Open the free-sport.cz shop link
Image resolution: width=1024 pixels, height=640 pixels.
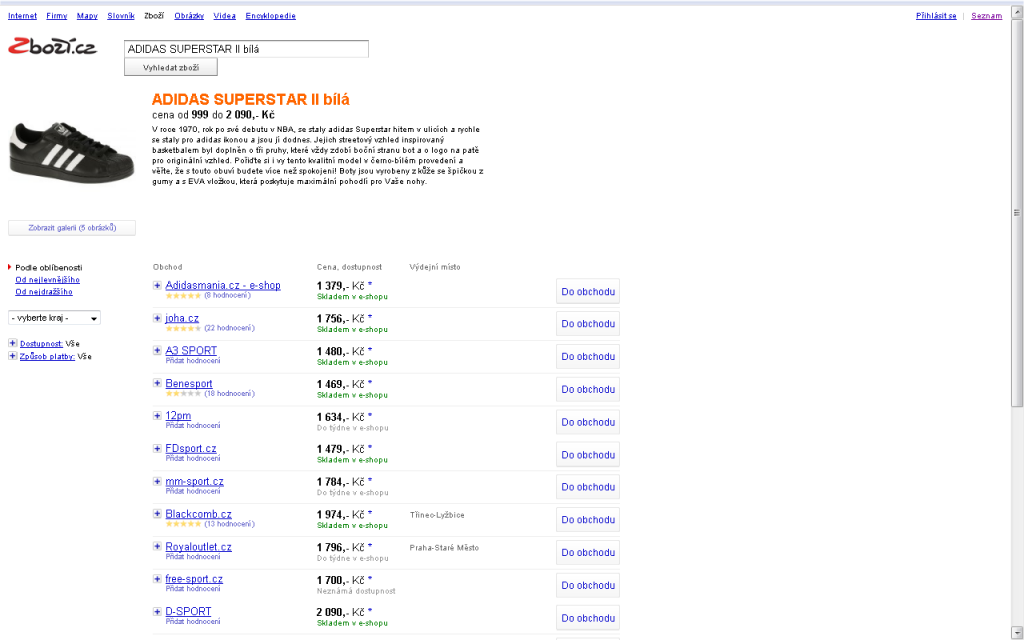[x=194, y=579]
